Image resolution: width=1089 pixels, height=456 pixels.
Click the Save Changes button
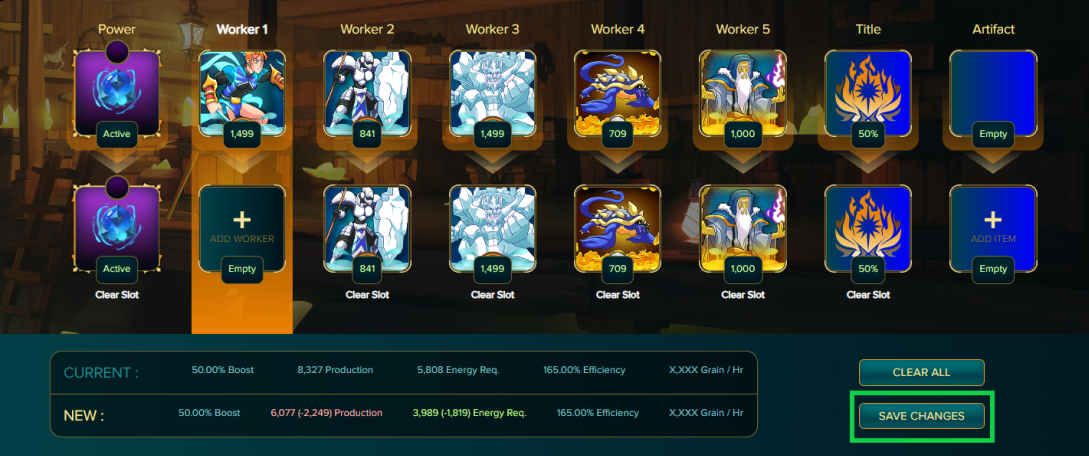pyautogui.click(x=922, y=416)
